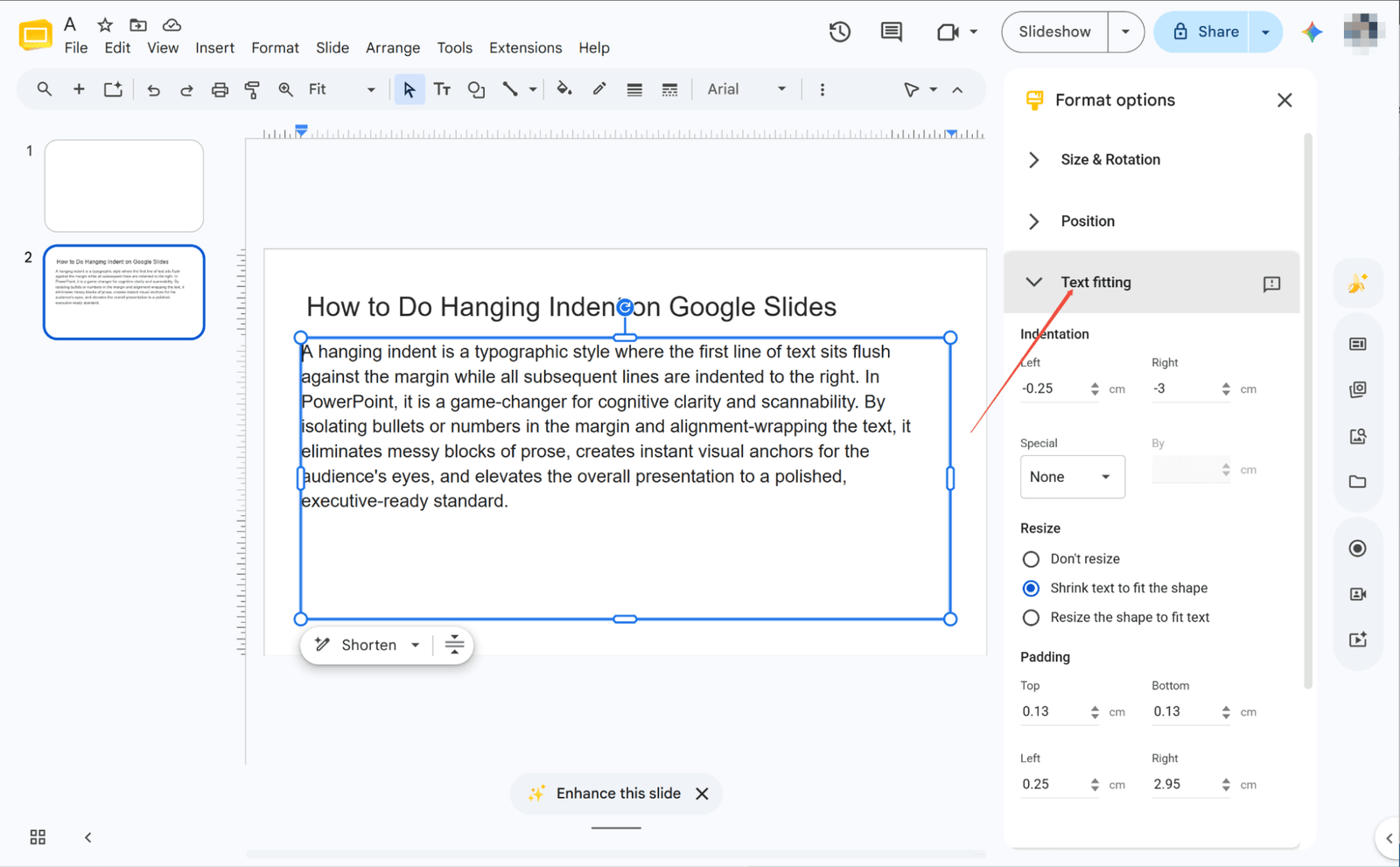Image resolution: width=1400 pixels, height=867 pixels.
Task: Open fill color bucket
Action: [x=564, y=89]
